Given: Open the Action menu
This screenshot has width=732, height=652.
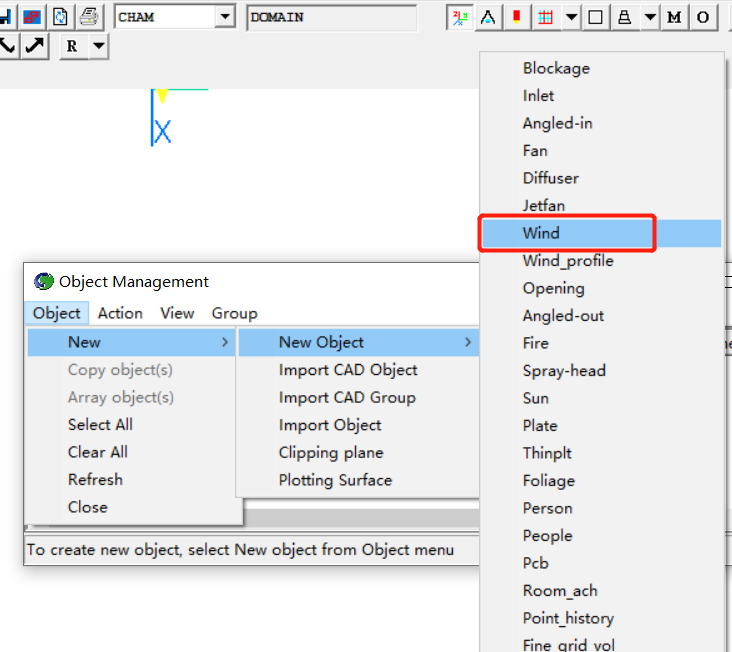Looking at the screenshot, I should 120,313.
